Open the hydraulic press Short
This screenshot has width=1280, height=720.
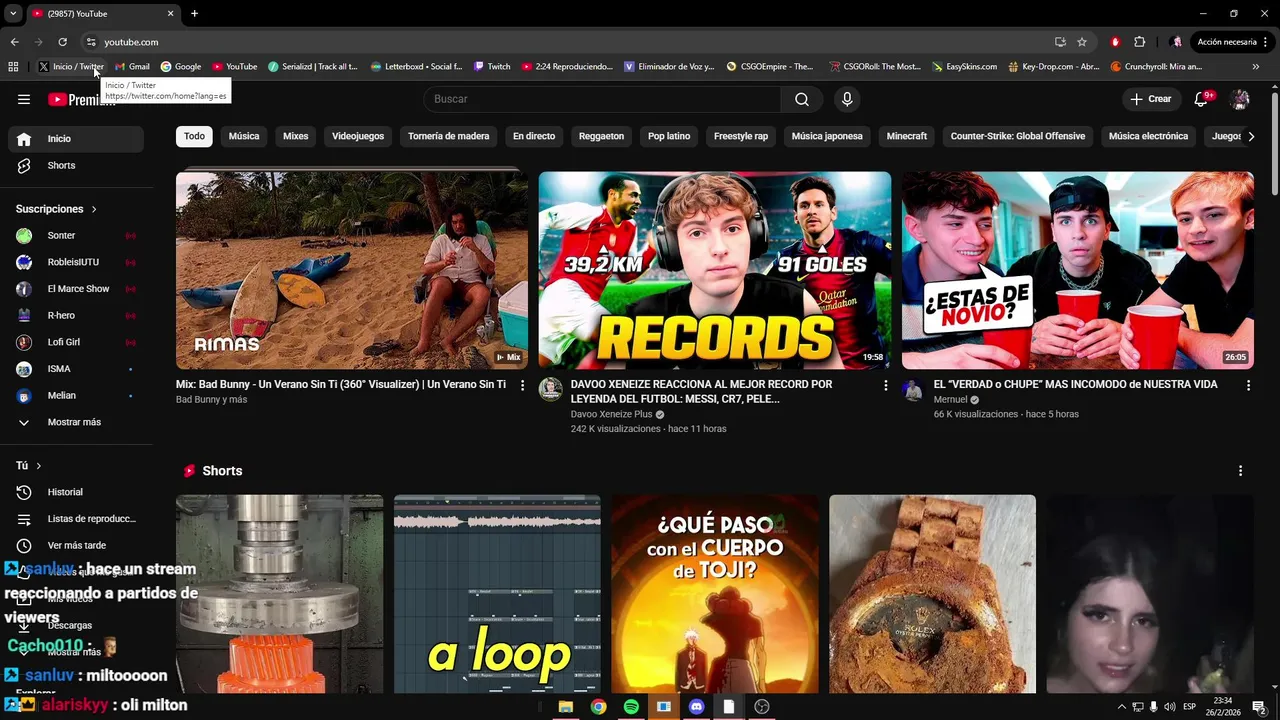point(279,594)
